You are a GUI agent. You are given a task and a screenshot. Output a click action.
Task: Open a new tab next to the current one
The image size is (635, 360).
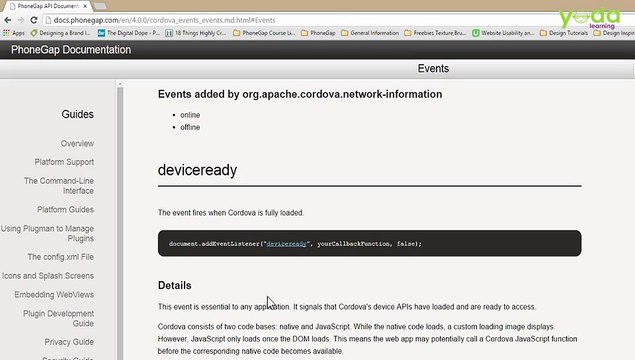[100, 6]
